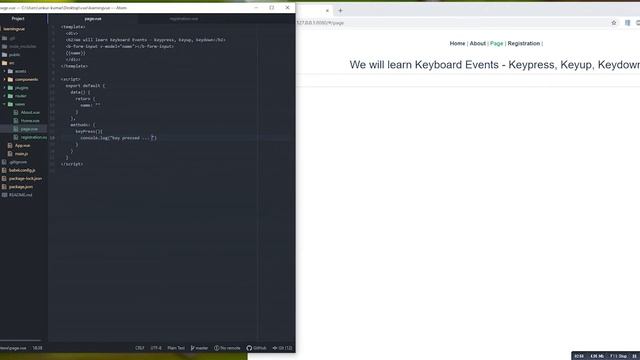This screenshot has width=640, height=360.
Task: Click the browser address bar
Action: coord(451,23)
